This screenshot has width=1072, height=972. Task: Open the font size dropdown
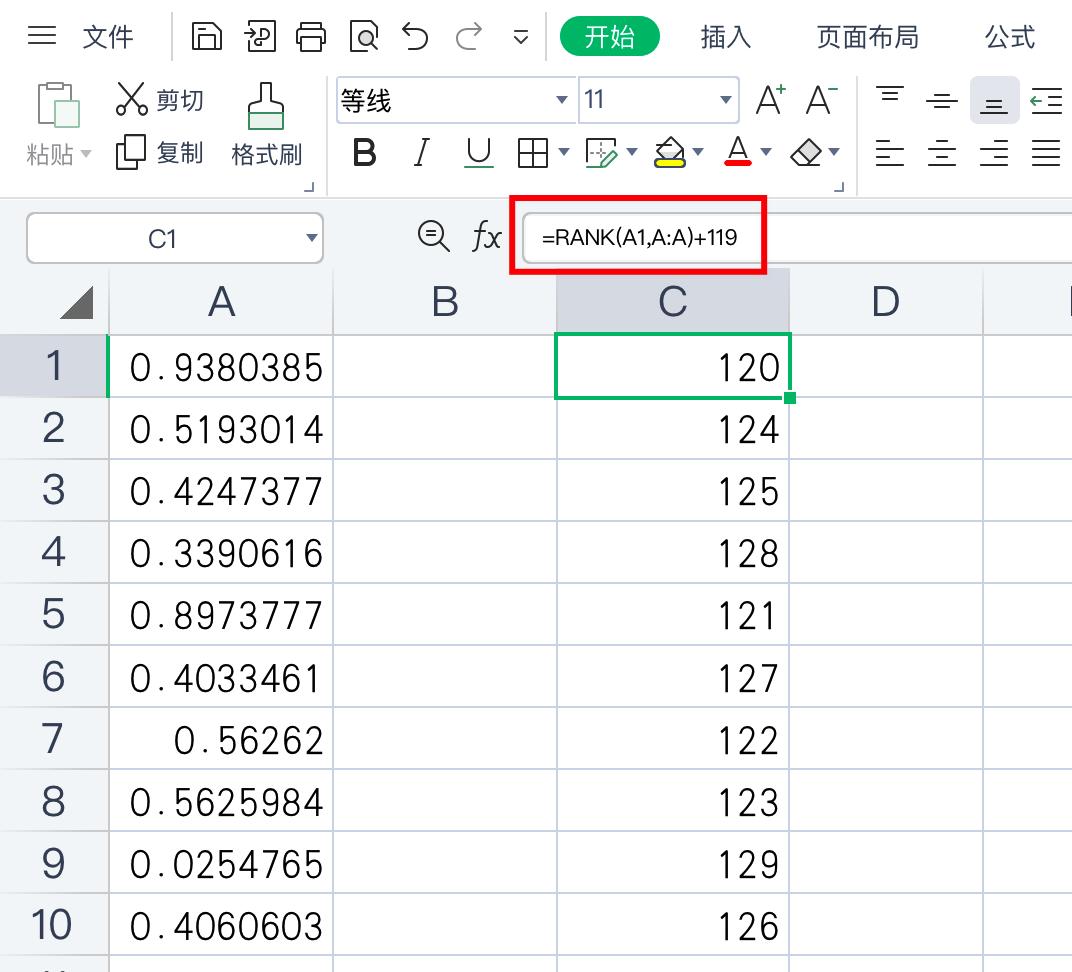pyautogui.click(x=723, y=101)
